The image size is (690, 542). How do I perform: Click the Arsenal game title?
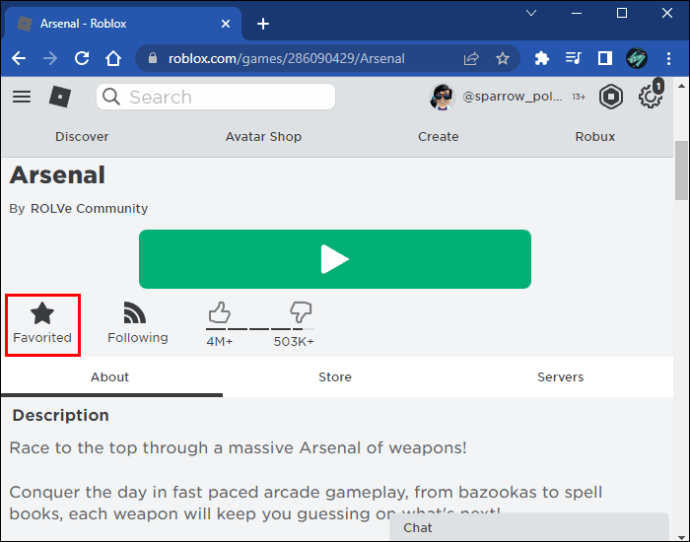pos(57,175)
